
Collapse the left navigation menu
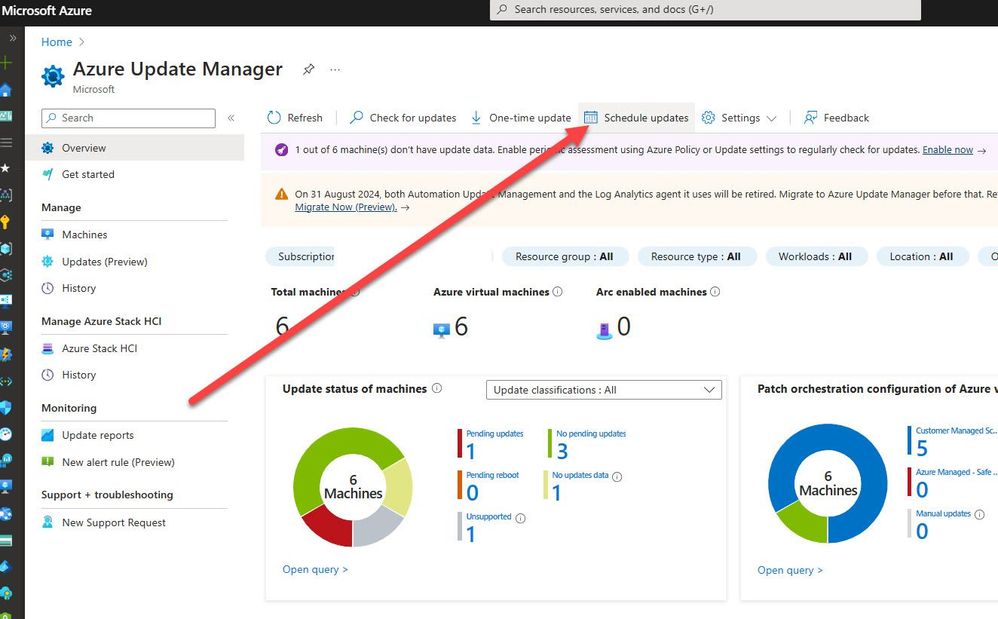pos(231,118)
